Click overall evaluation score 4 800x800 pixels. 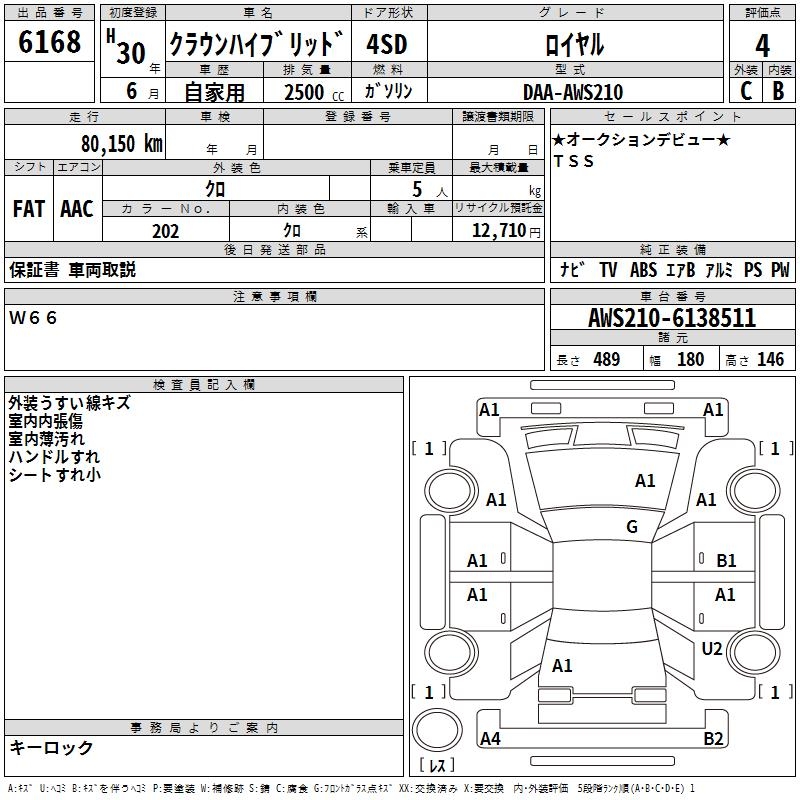762,45
